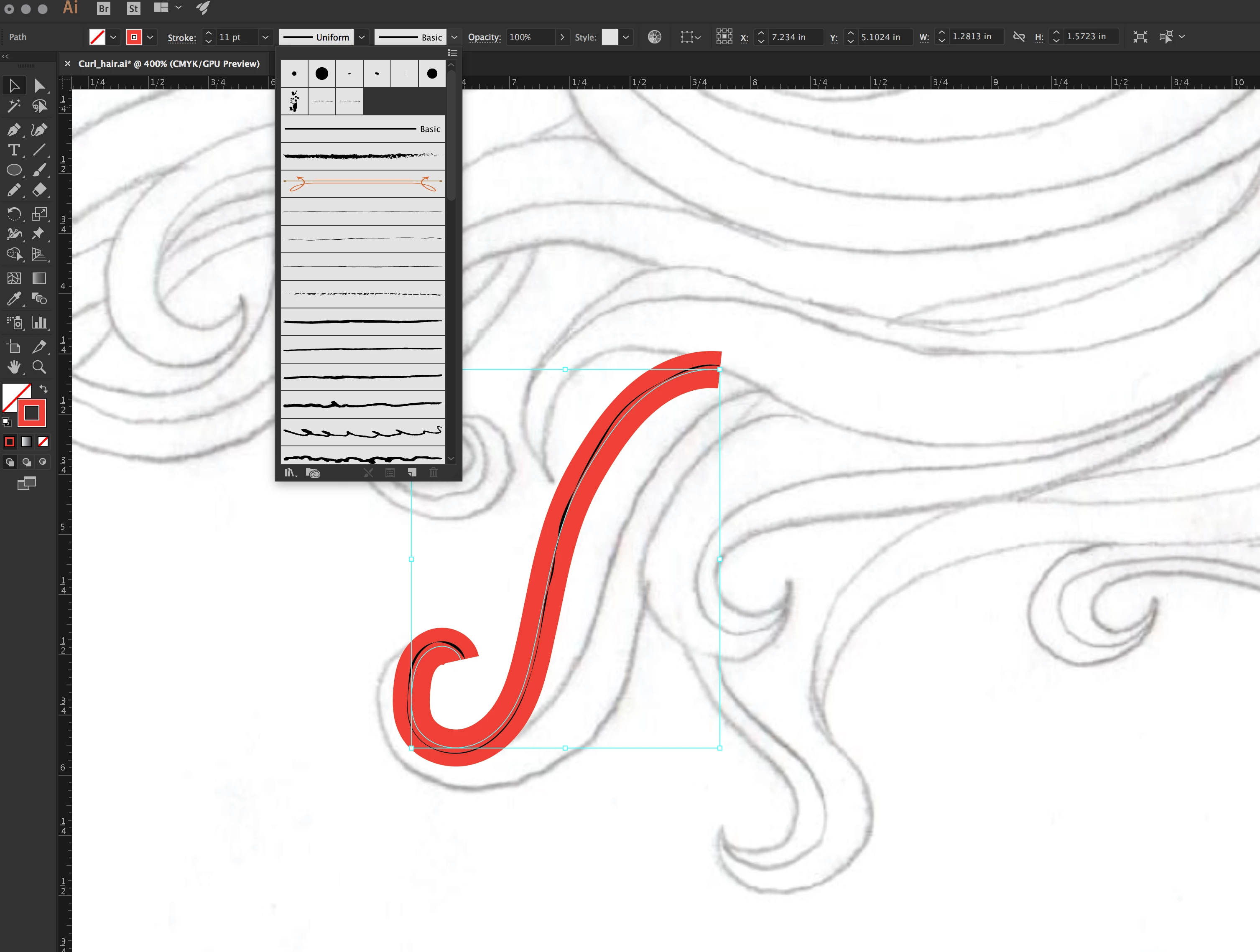Open the stroke weight dropdown

(x=265, y=37)
